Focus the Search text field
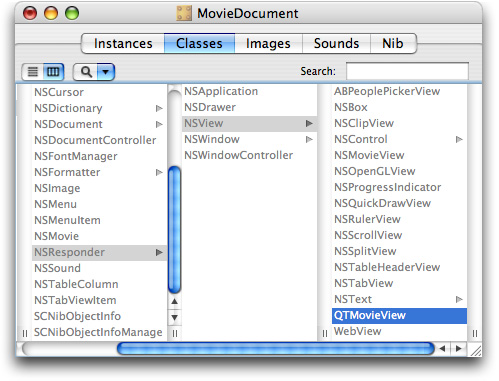Viewport: 499px width, 381px height. click(407, 71)
